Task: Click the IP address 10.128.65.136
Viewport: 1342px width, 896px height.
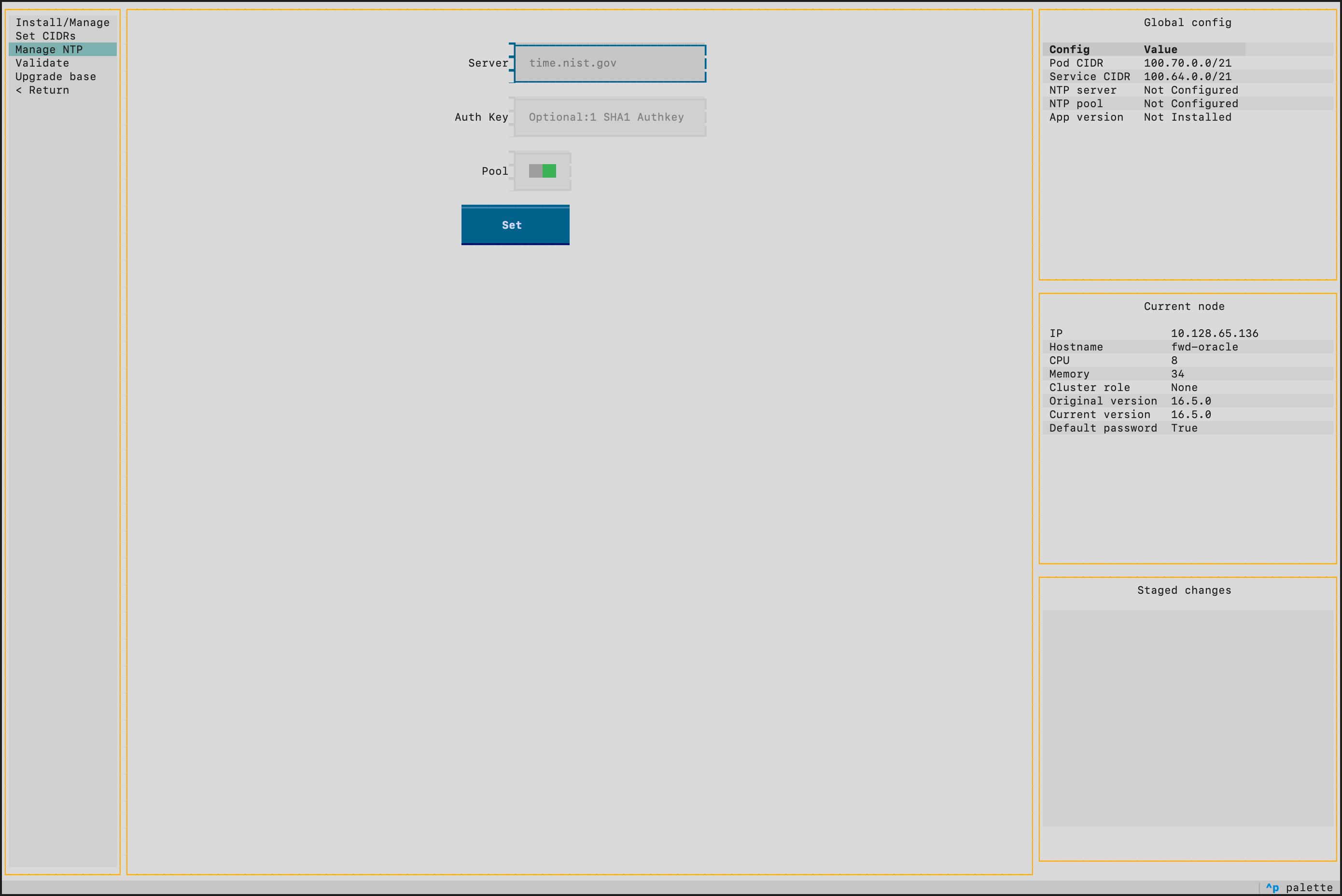Action: 1215,333
